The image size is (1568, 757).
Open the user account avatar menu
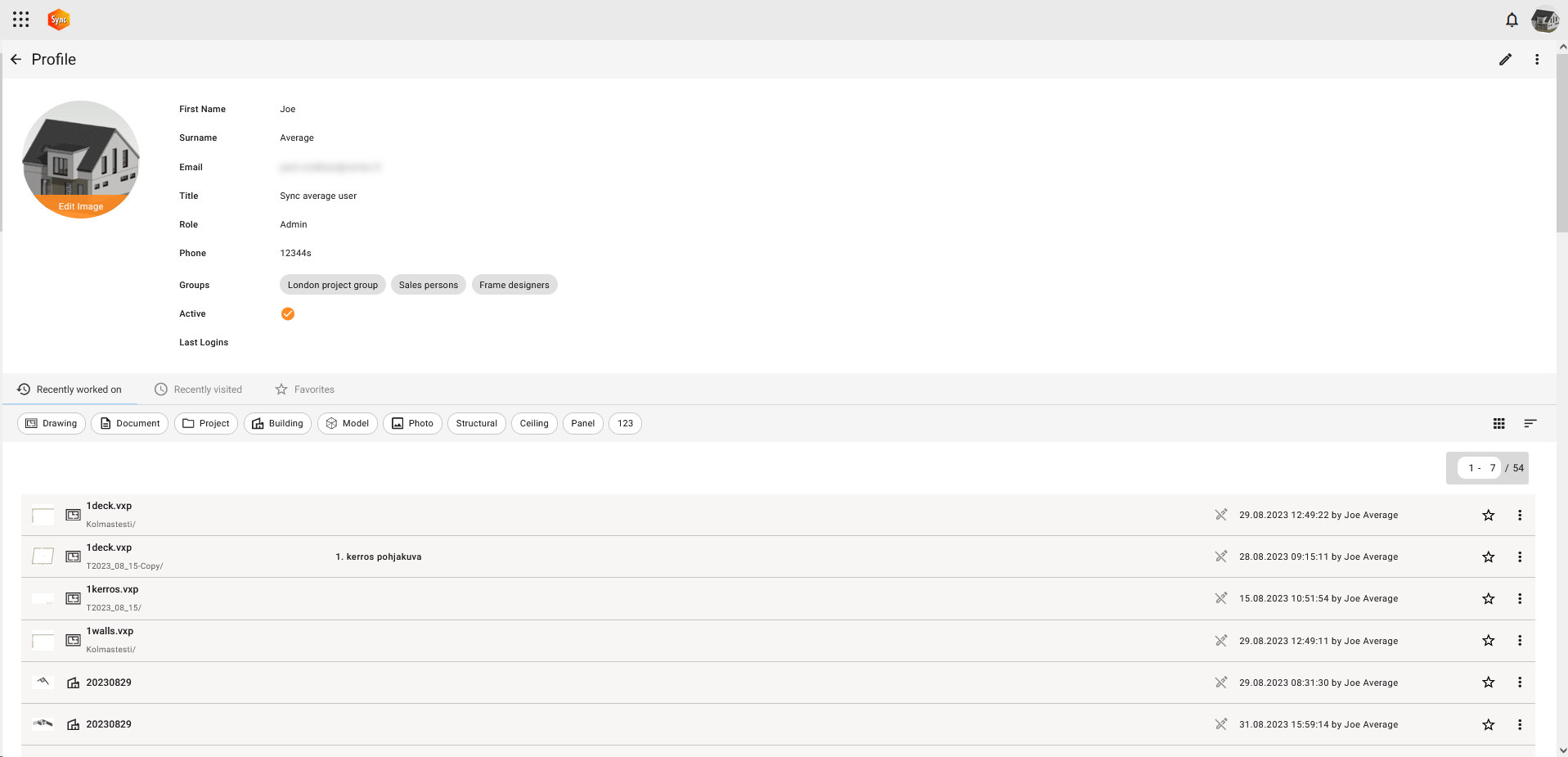pyautogui.click(x=1544, y=20)
